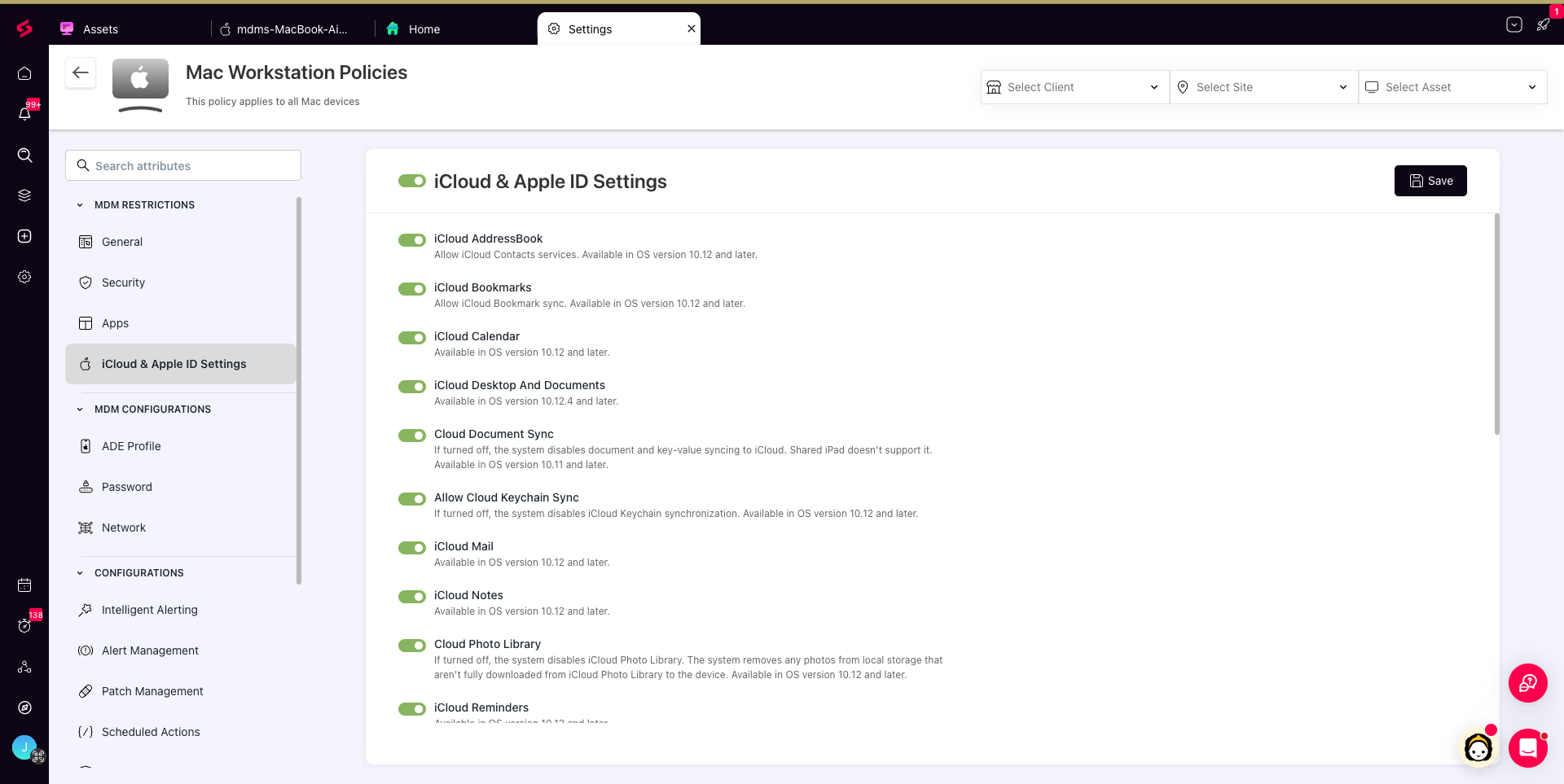
Task: Turn off iCloud Reminders toggle
Action: 412,709
